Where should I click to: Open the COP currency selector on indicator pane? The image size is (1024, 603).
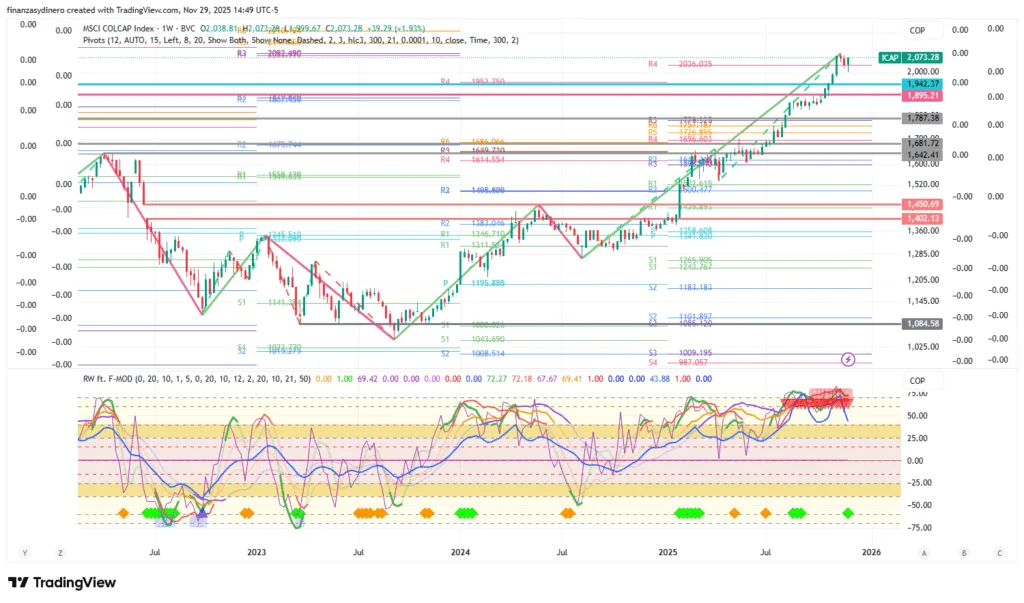917,381
